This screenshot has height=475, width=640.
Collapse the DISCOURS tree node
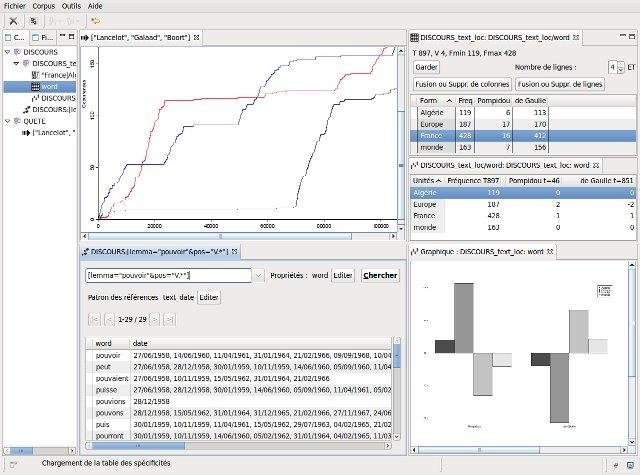[8, 52]
